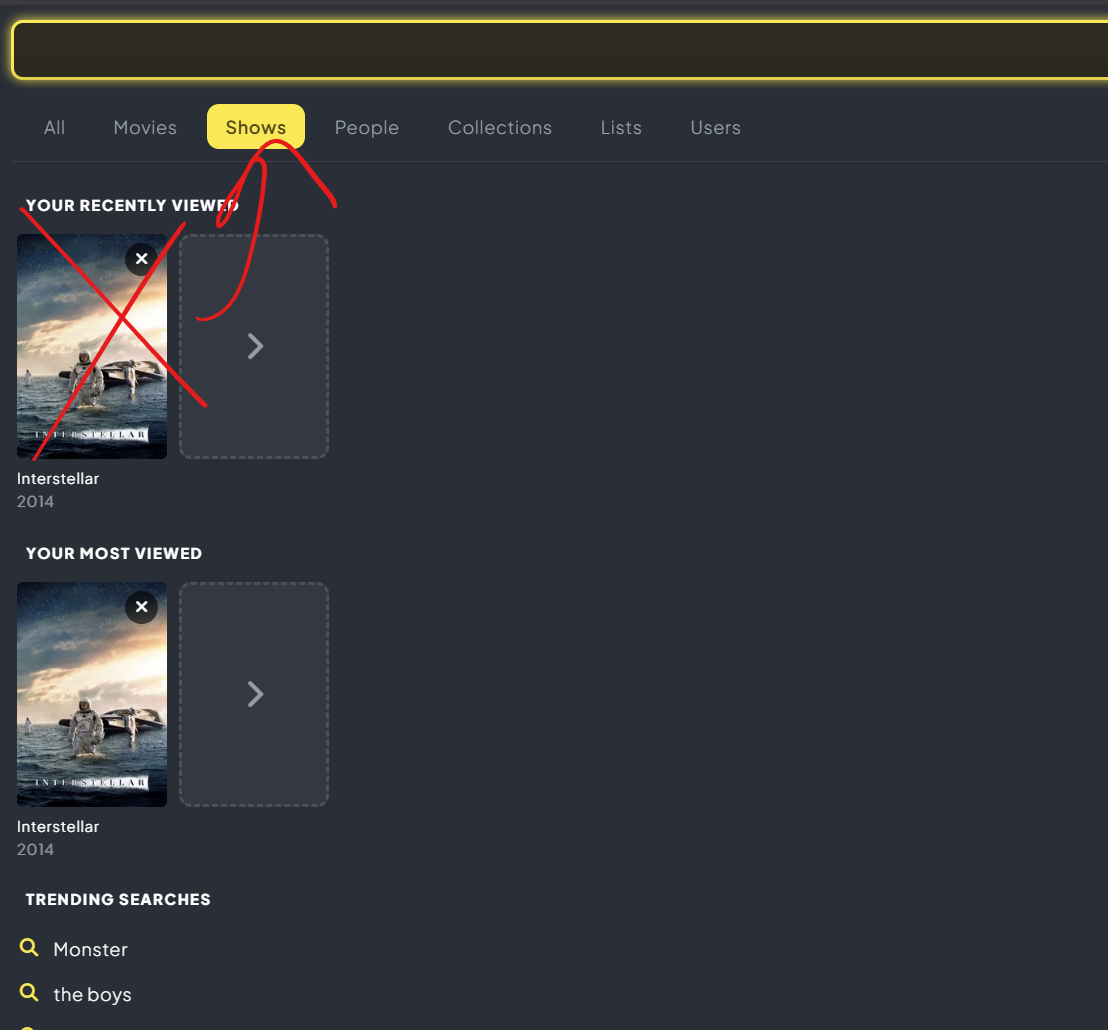The width and height of the screenshot is (1108, 1030).
Task: Expand more Most Viewed items chevron
Action: click(254, 694)
